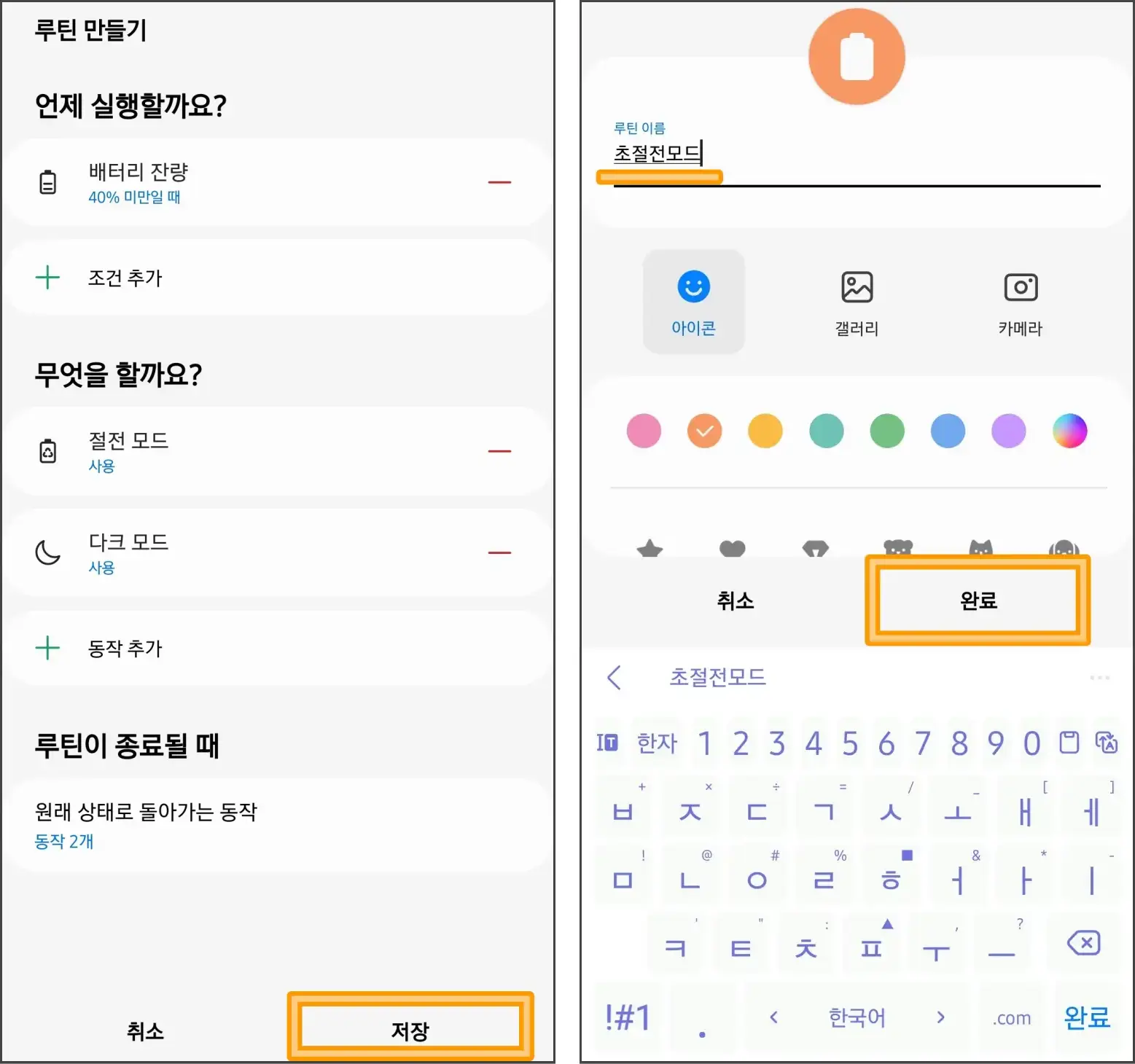
Task: Select the pink color swatch
Action: pos(644,431)
